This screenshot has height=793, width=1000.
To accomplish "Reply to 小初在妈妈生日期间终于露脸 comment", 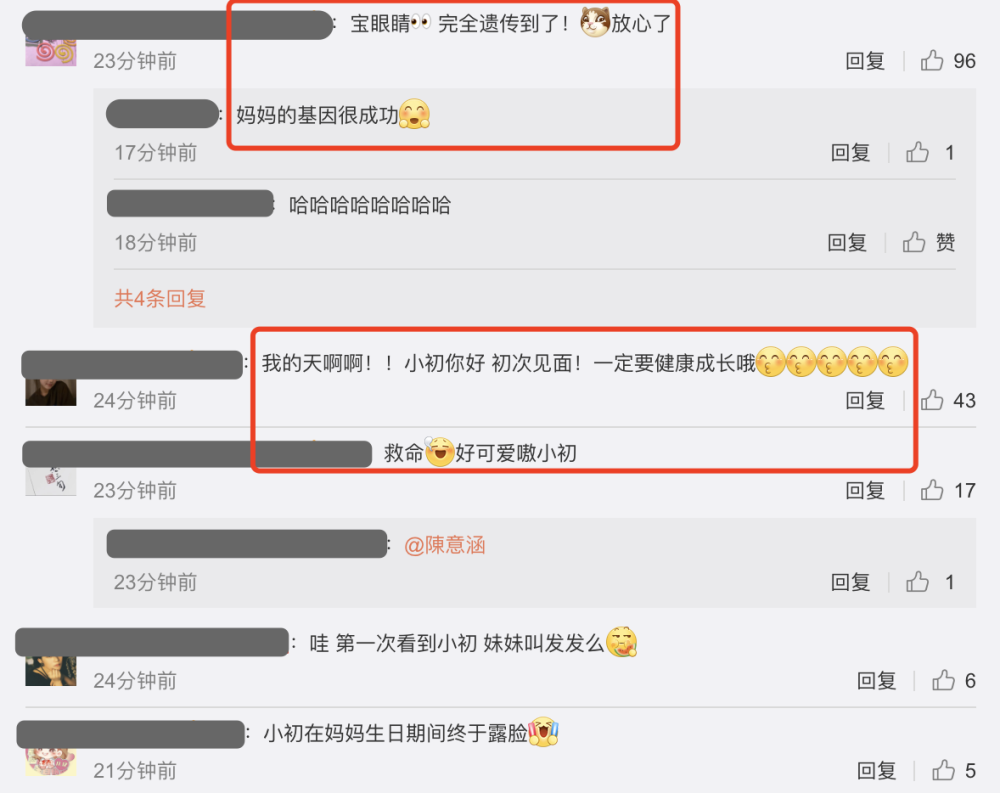I will 876,771.
